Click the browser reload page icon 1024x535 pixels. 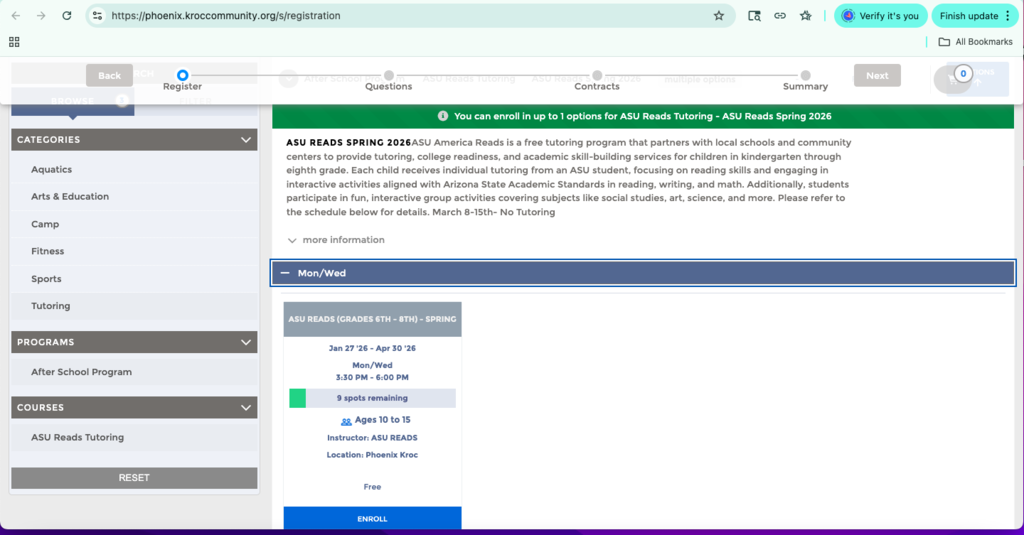[x=67, y=16]
